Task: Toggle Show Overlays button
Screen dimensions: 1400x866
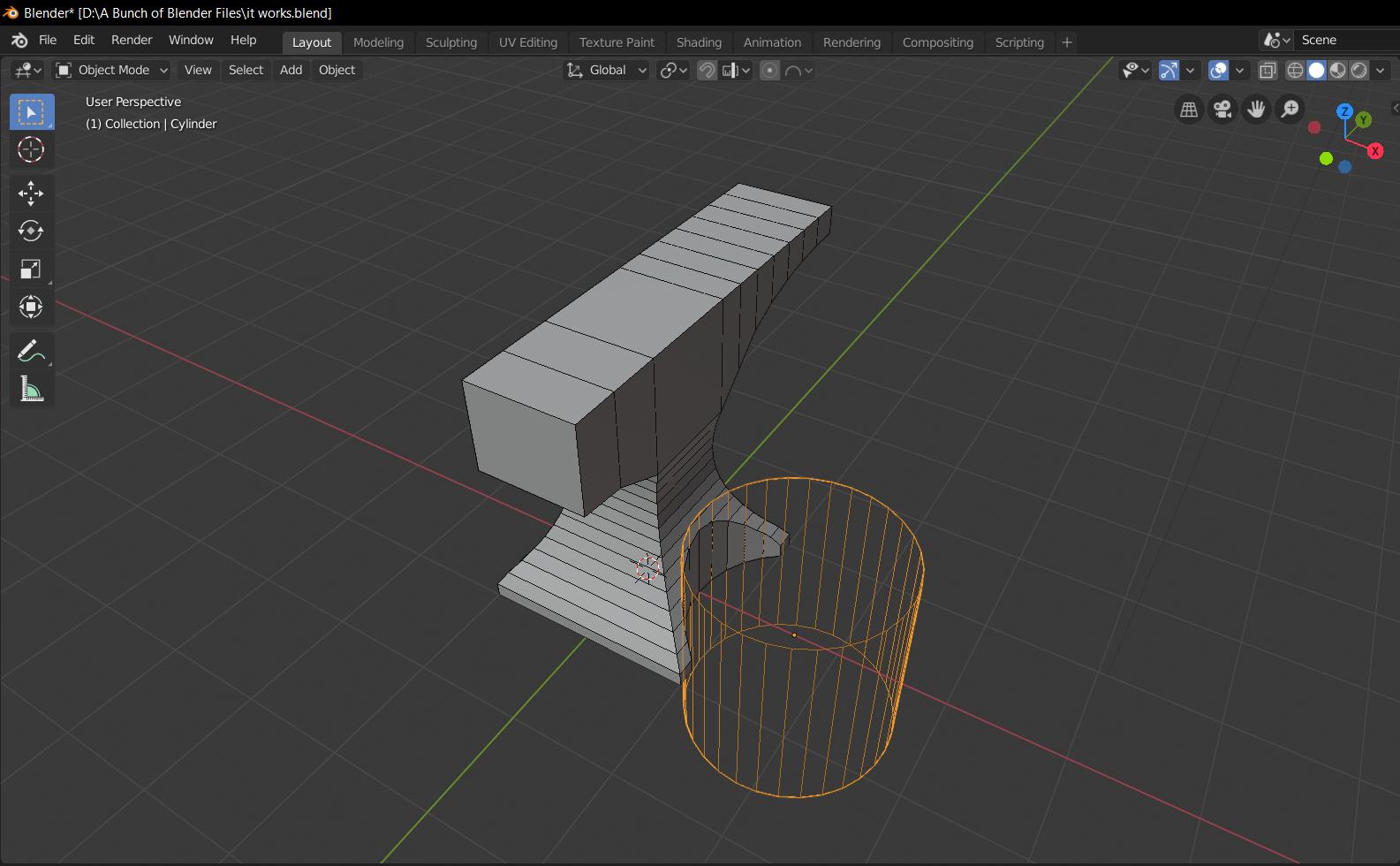Action: pyautogui.click(x=1218, y=70)
